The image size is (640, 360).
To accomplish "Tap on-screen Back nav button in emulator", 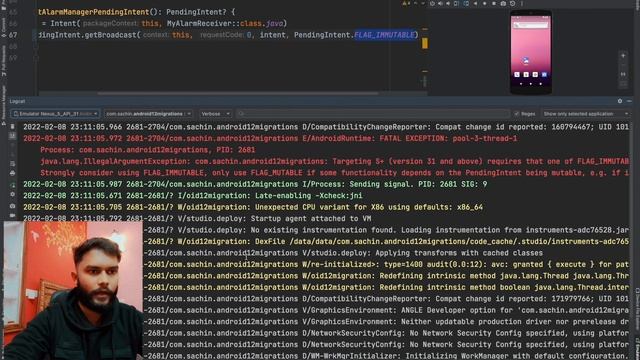I will [521, 84].
